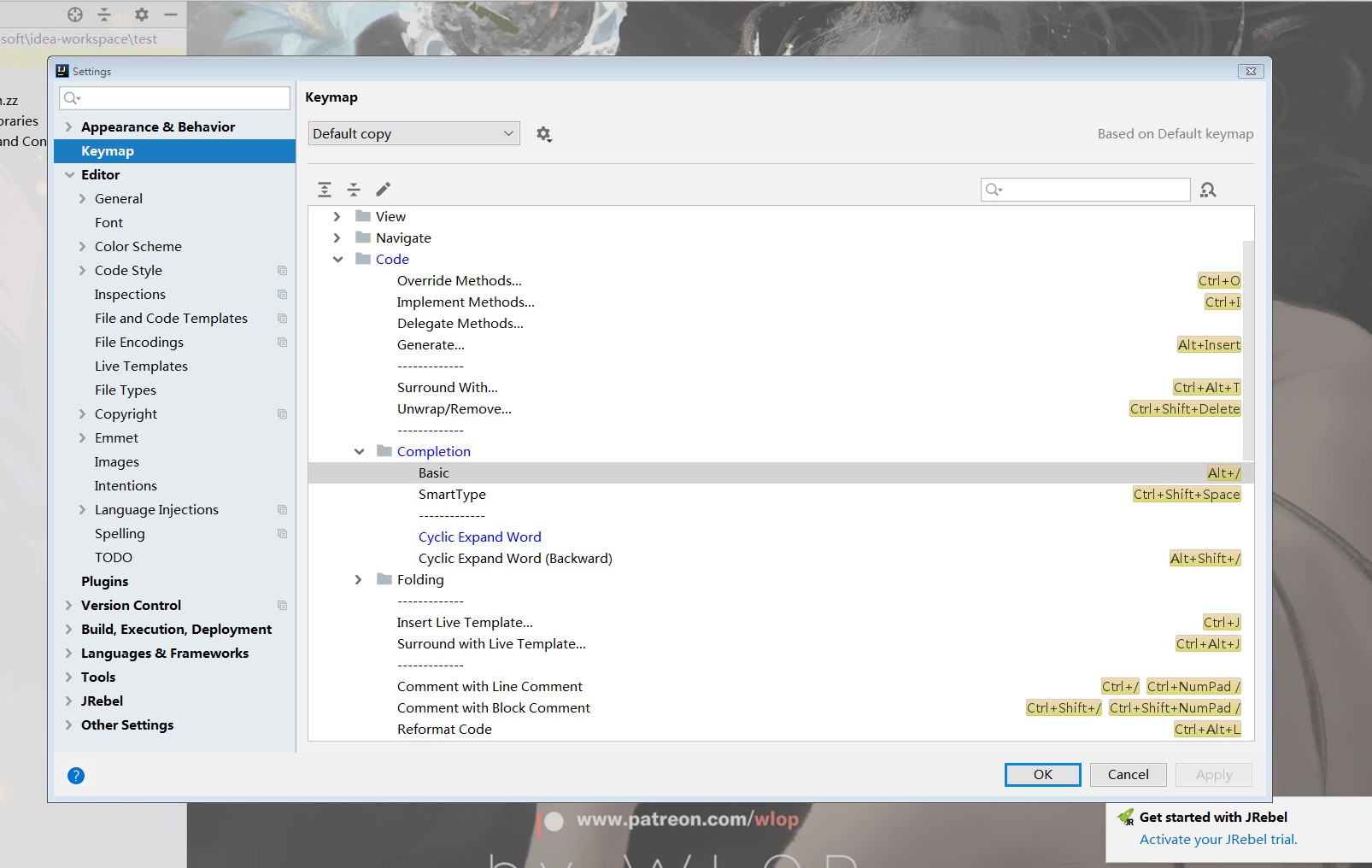Click the Cancel button
1372x868 pixels.
coord(1129,775)
